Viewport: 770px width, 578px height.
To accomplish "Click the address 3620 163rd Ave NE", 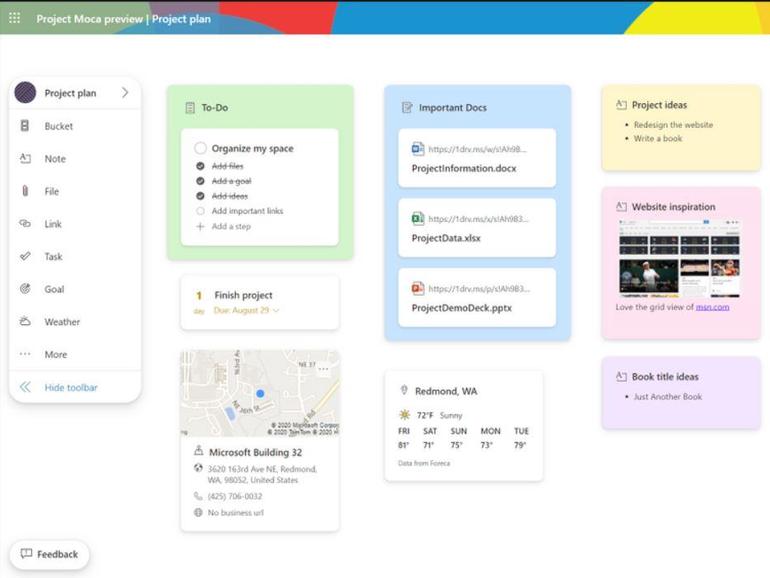I will pyautogui.click(x=262, y=474).
